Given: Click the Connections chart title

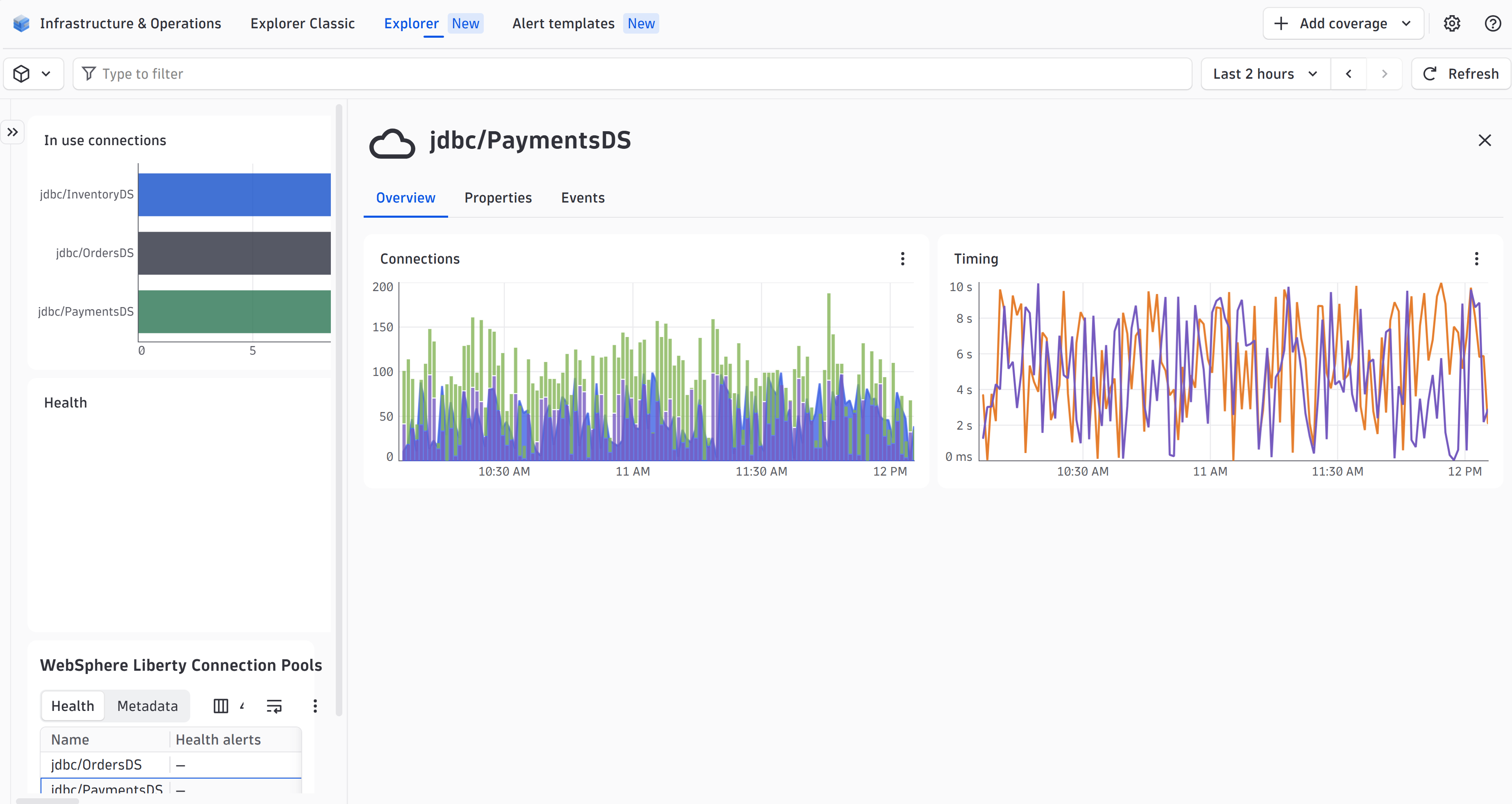Looking at the screenshot, I should point(420,259).
